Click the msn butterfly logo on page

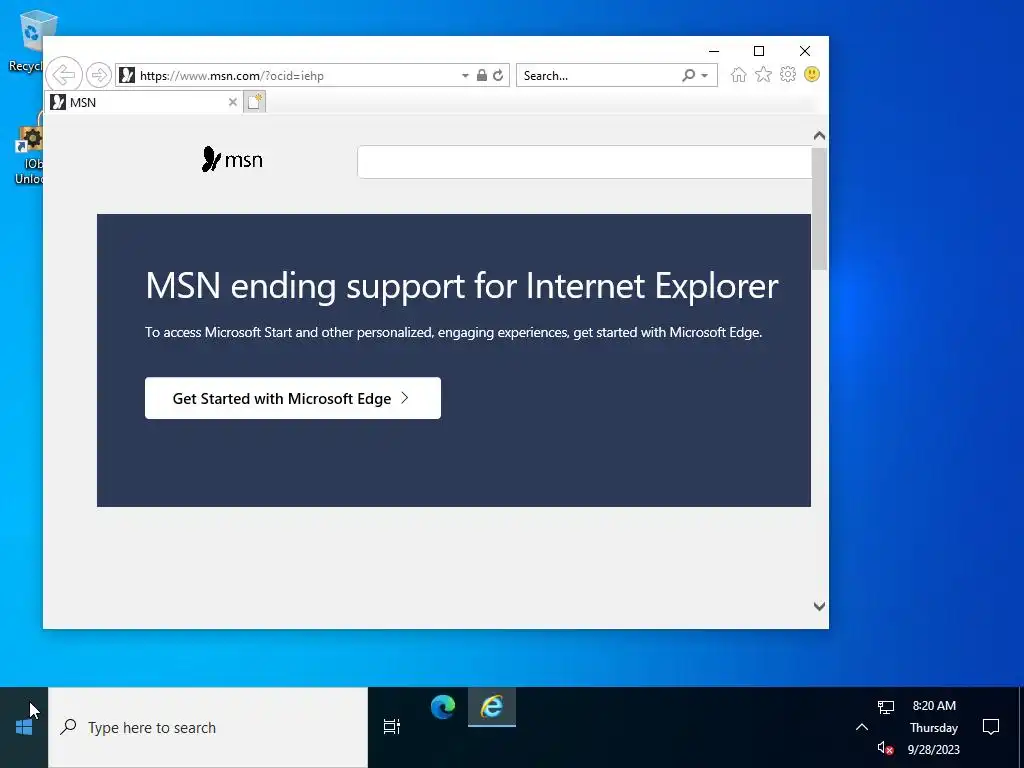pos(232,159)
